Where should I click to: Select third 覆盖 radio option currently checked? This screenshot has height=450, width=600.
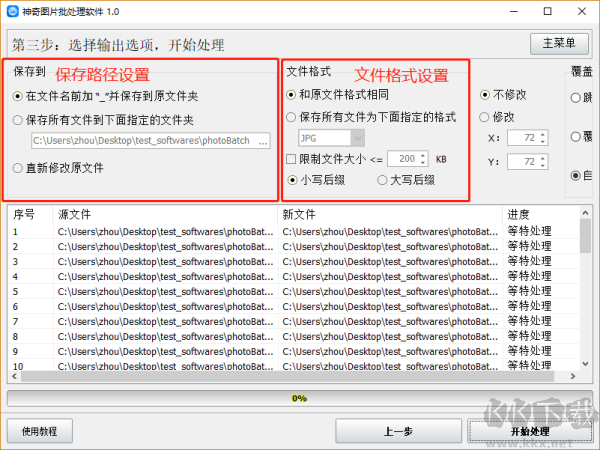pyautogui.click(x=576, y=176)
